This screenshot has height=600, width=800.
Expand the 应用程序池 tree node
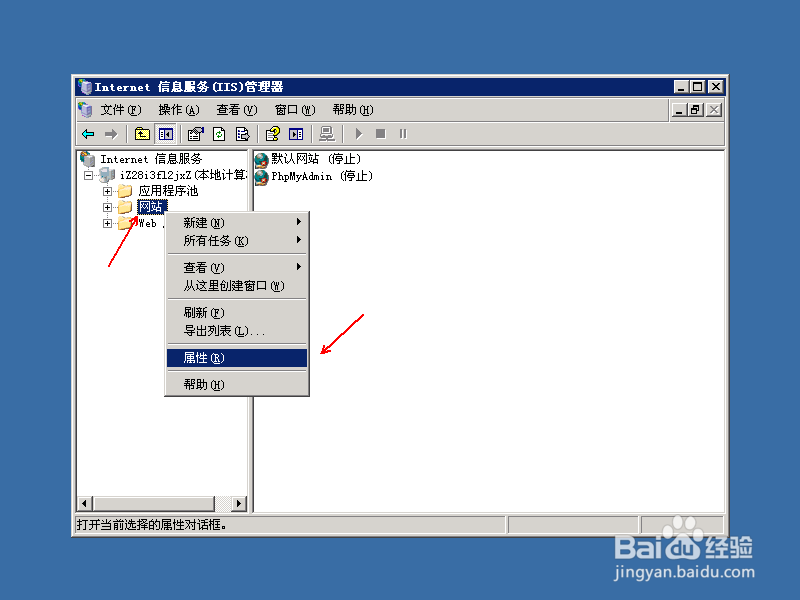108,190
